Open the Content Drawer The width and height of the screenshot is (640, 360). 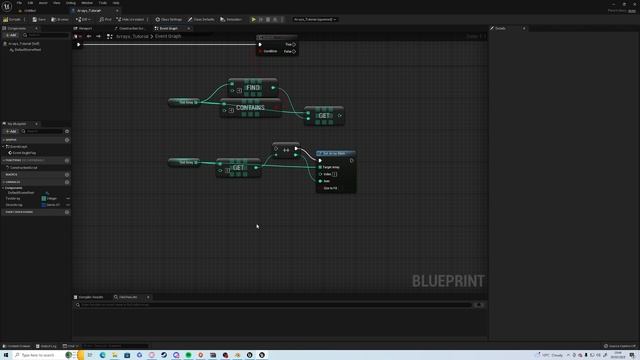pos(17,346)
